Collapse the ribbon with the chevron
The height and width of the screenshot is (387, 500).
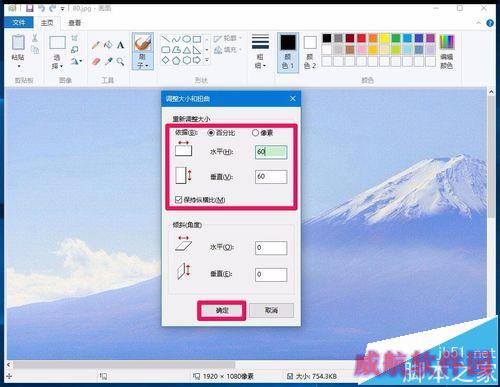pos(479,23)
